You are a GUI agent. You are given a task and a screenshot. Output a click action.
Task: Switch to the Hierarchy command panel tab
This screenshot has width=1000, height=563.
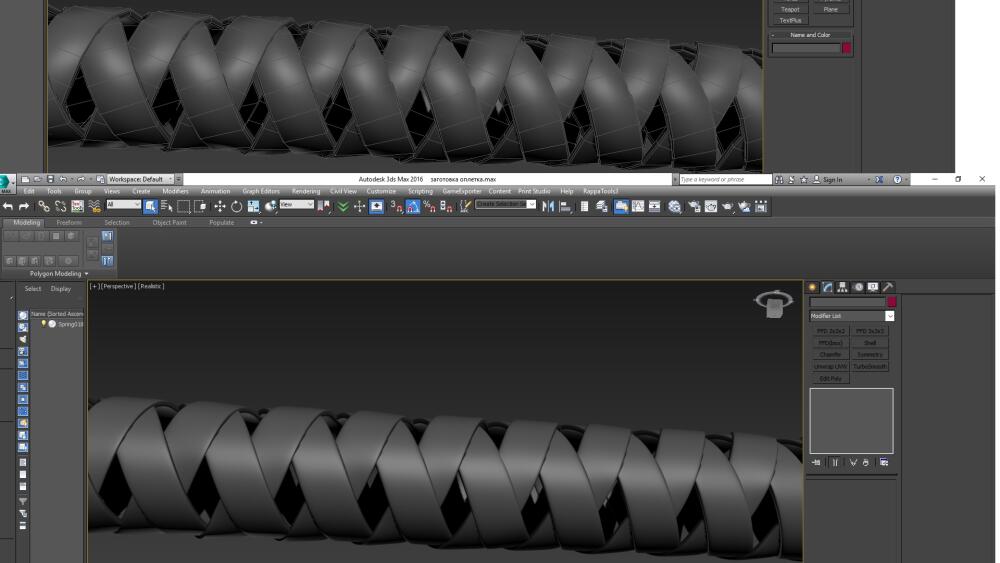click(x=842, y=288)
